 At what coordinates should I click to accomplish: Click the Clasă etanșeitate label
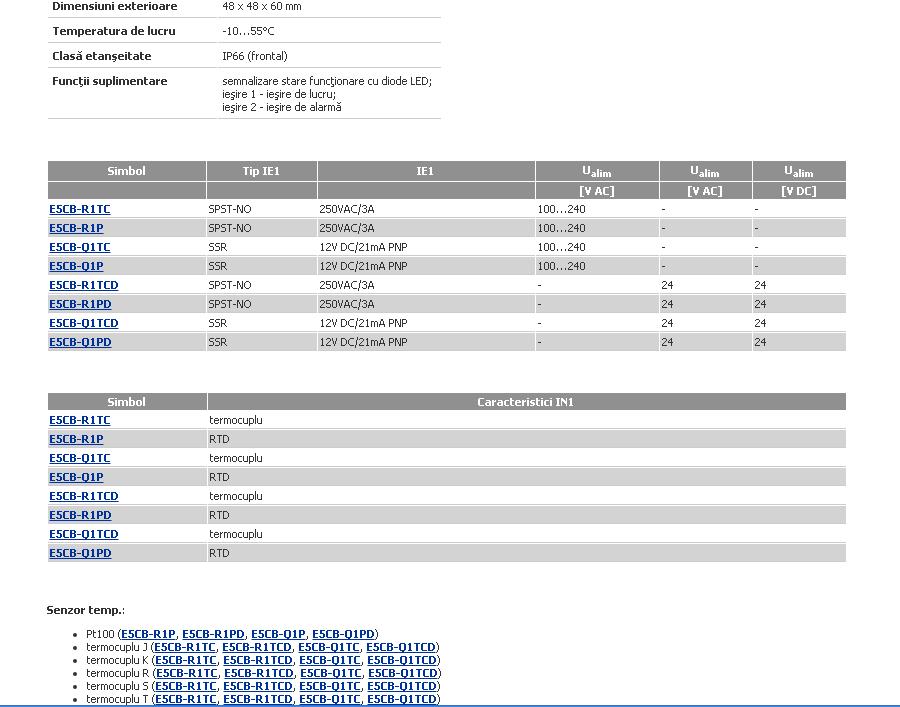(x=102, y=56)
